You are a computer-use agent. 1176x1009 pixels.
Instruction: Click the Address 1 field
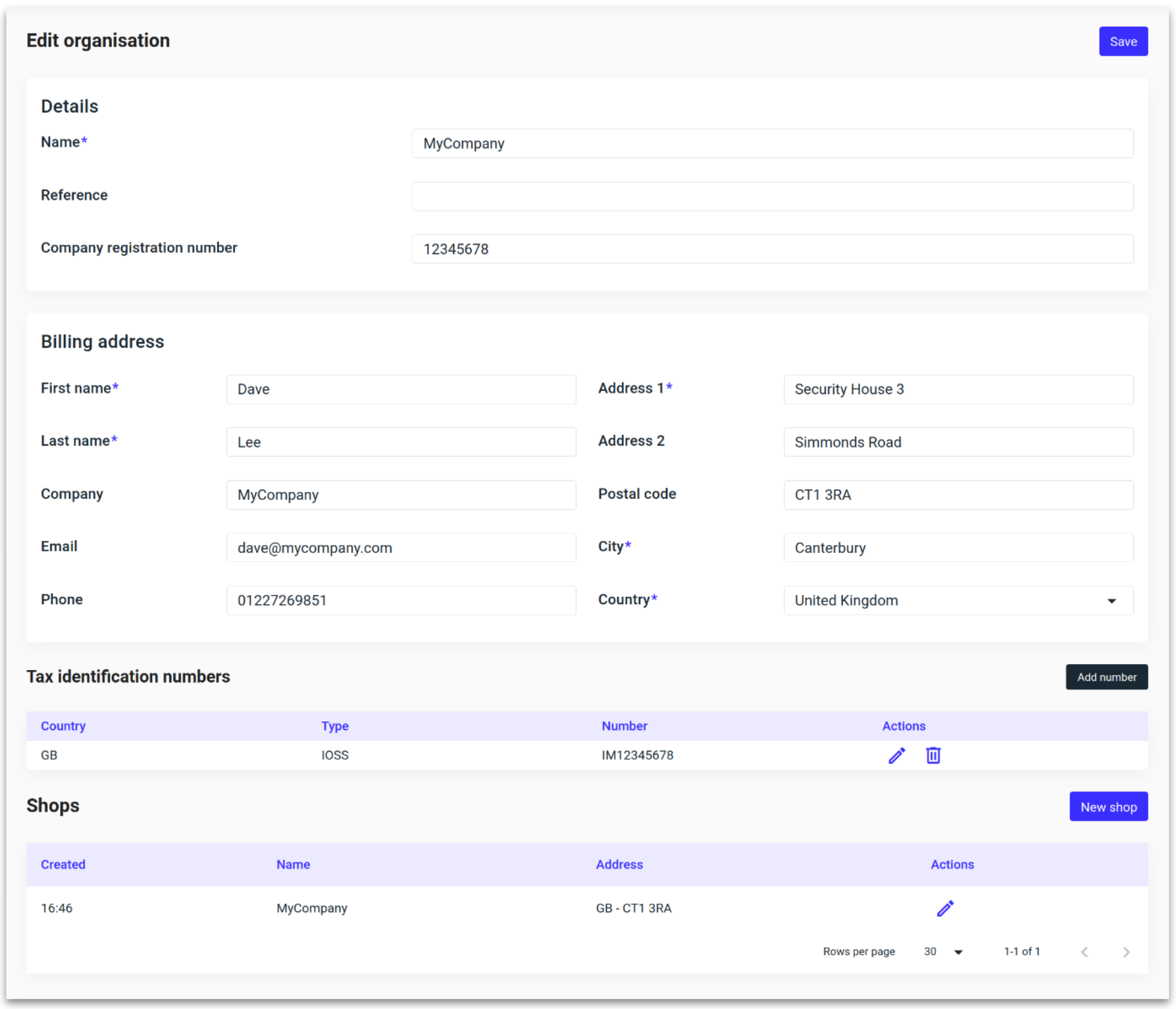click(958, 389)
